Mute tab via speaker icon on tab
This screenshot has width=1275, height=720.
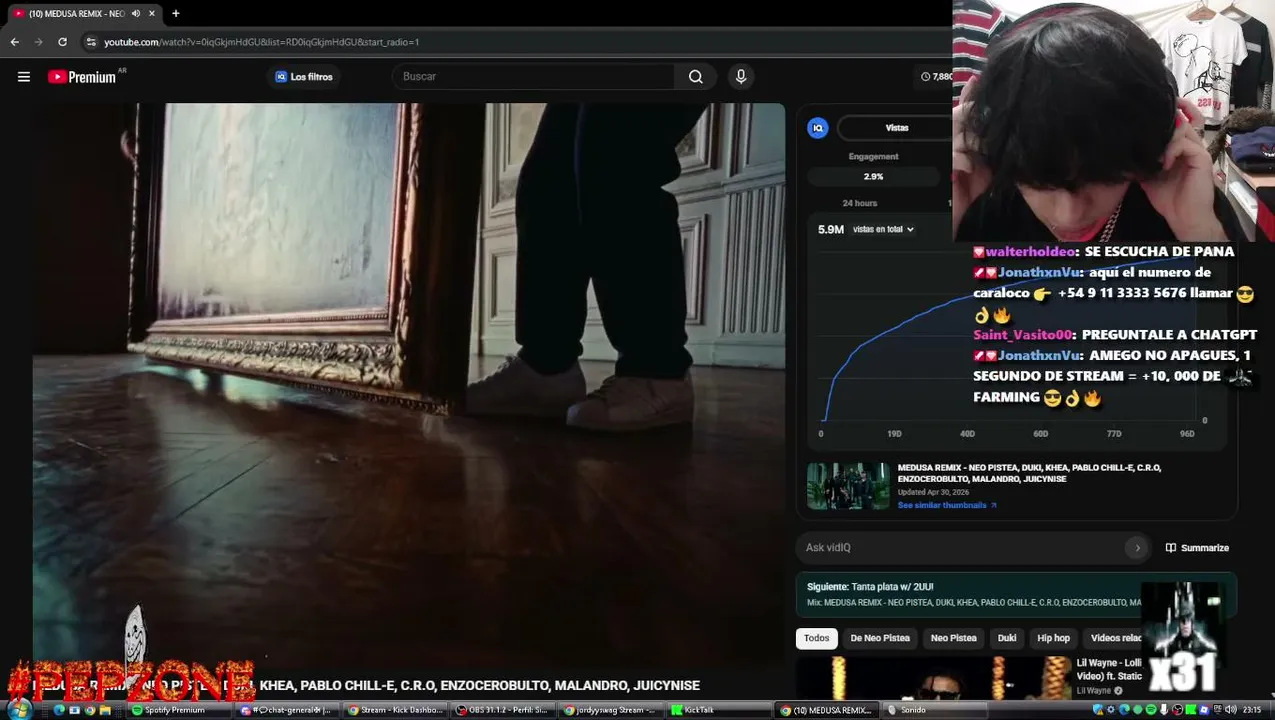[x=136, y=13]
